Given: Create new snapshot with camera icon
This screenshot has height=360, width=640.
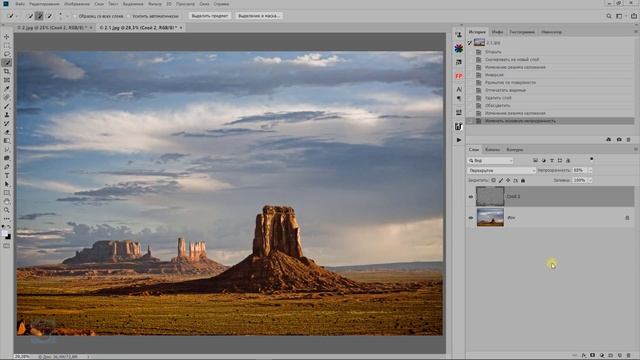Looking at the screenshot, I should 619,140.
